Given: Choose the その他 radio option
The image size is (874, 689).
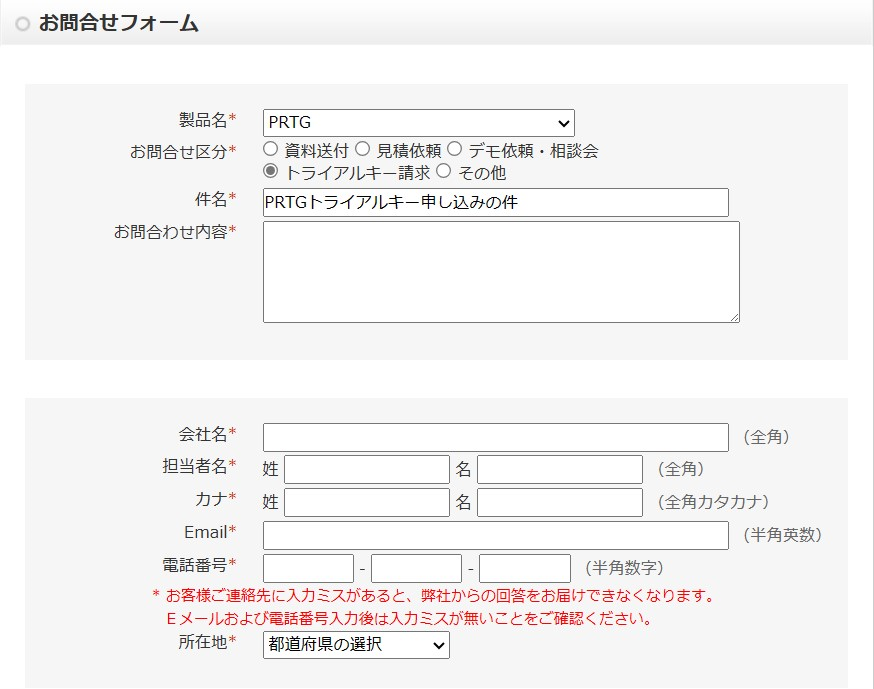Looking at the screenshot, I should point(444,171).
